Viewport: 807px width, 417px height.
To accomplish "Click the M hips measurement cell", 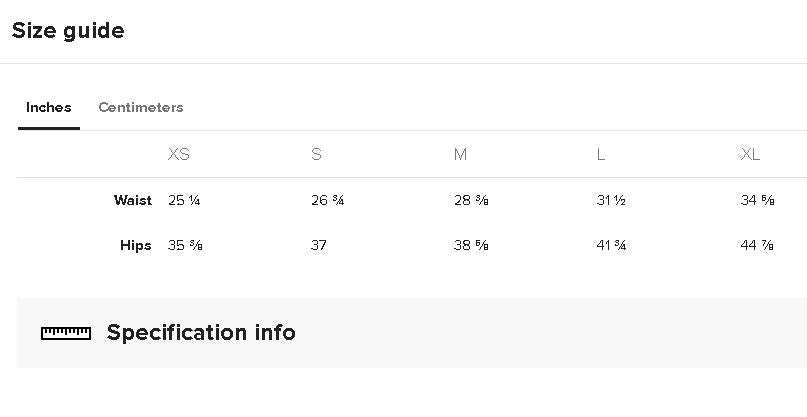I will [x=471, y=245].
